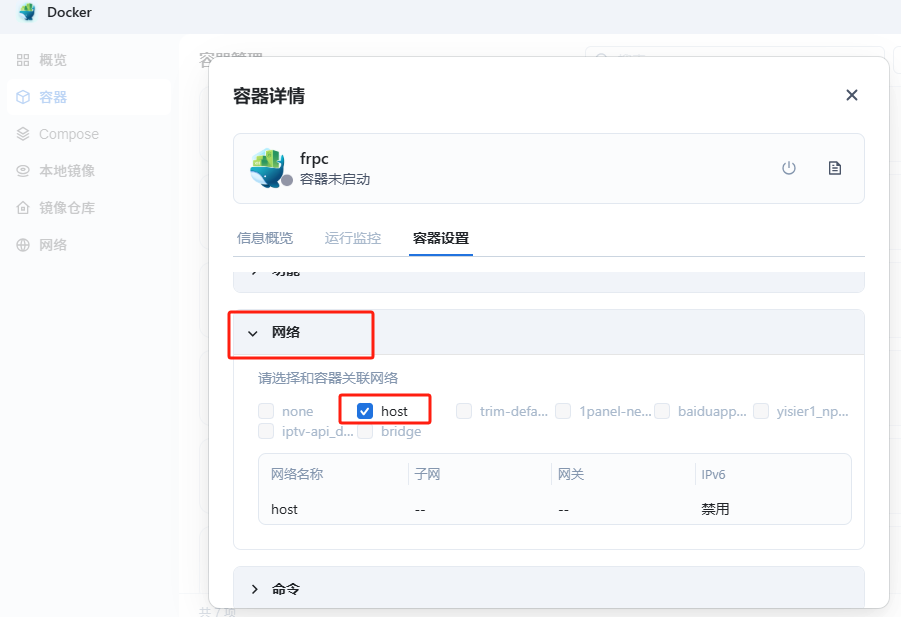This screenshot has width=901, height=617.
Task: Click the power icon for frpc container
Action: [x=788, y=168]
